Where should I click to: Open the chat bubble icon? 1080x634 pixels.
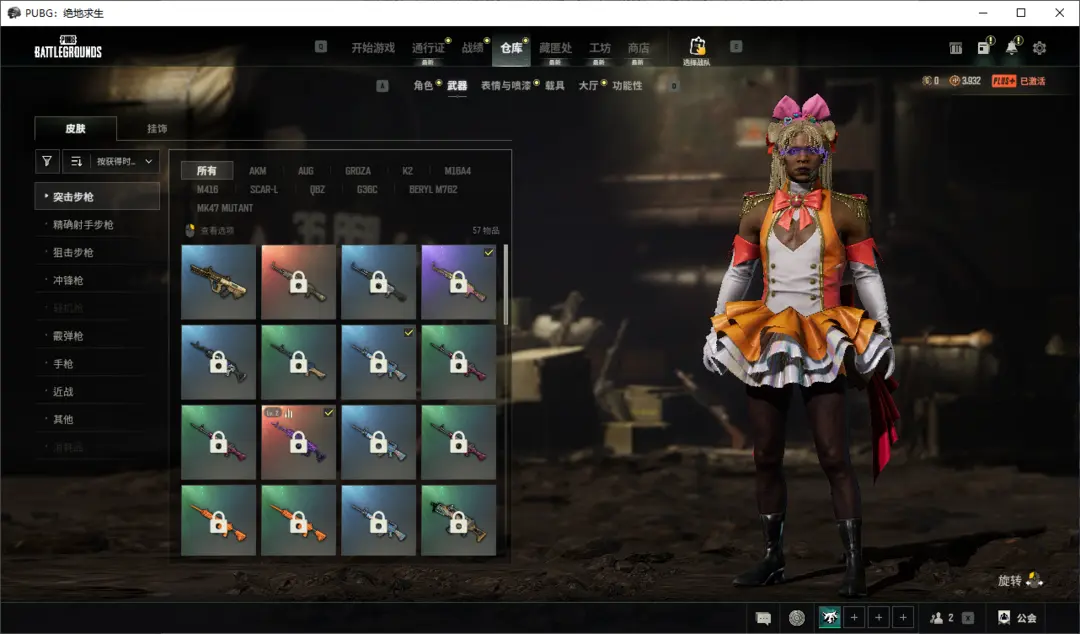tap(763, 617)
